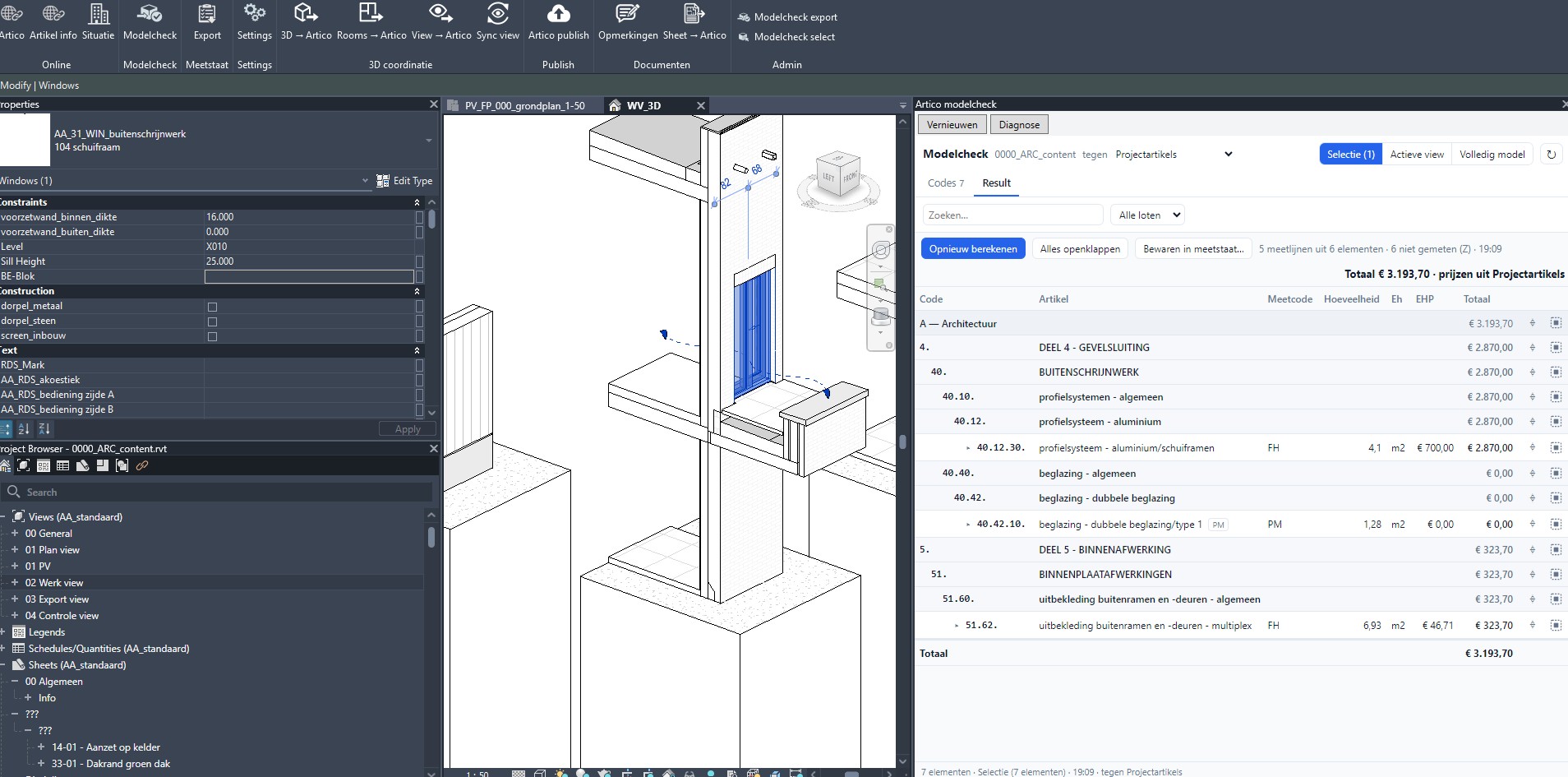Click the Project Browser sheets filter icon
This screenshot has height=777, width=1568.
click(82, 466)
